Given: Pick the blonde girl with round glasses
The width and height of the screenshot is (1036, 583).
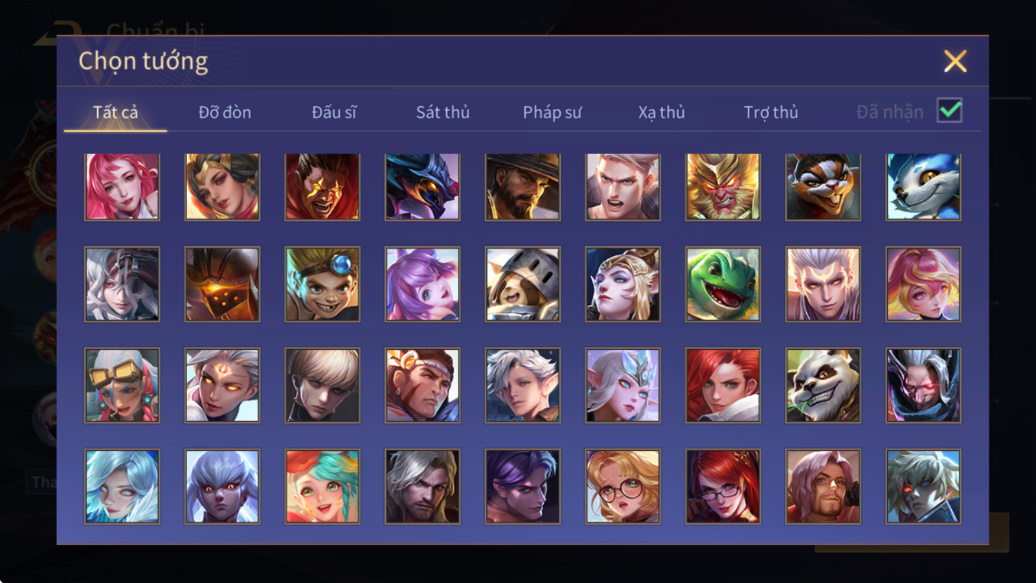Looking at the screenshot, I should 622,486.
